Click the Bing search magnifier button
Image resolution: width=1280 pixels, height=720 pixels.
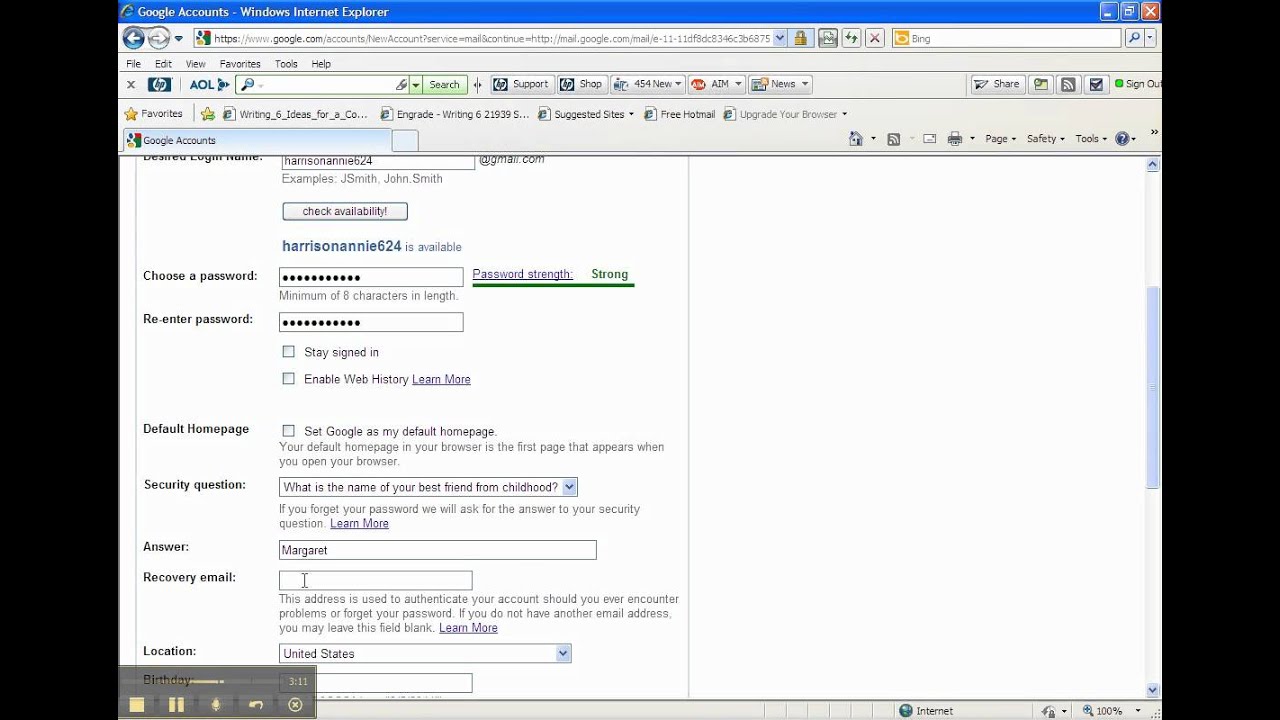point(1134,38)
